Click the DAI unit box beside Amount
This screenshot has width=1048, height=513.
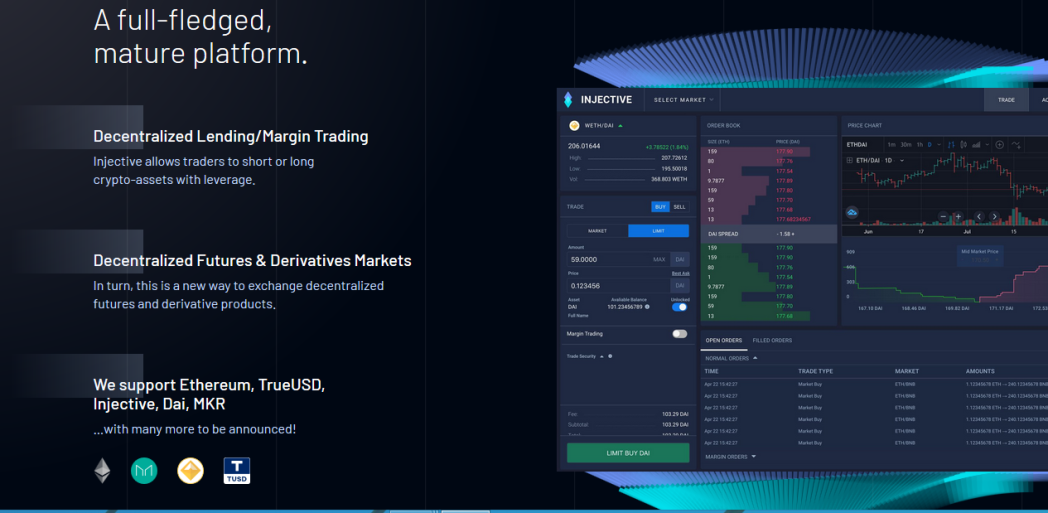(680, 259)
